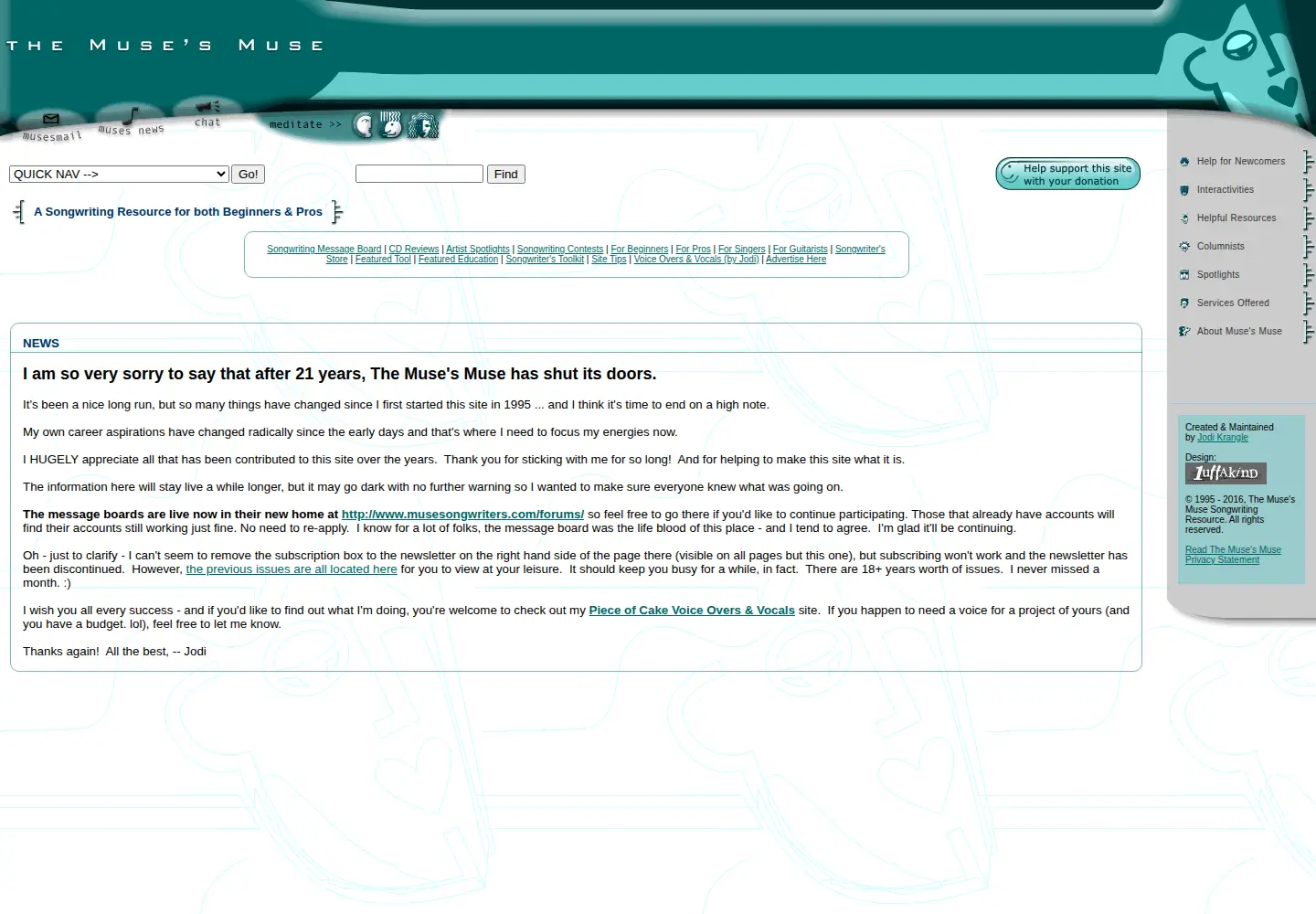
Task: Open For Pros link
Action: pyautogui.click(x=694, y=250)
